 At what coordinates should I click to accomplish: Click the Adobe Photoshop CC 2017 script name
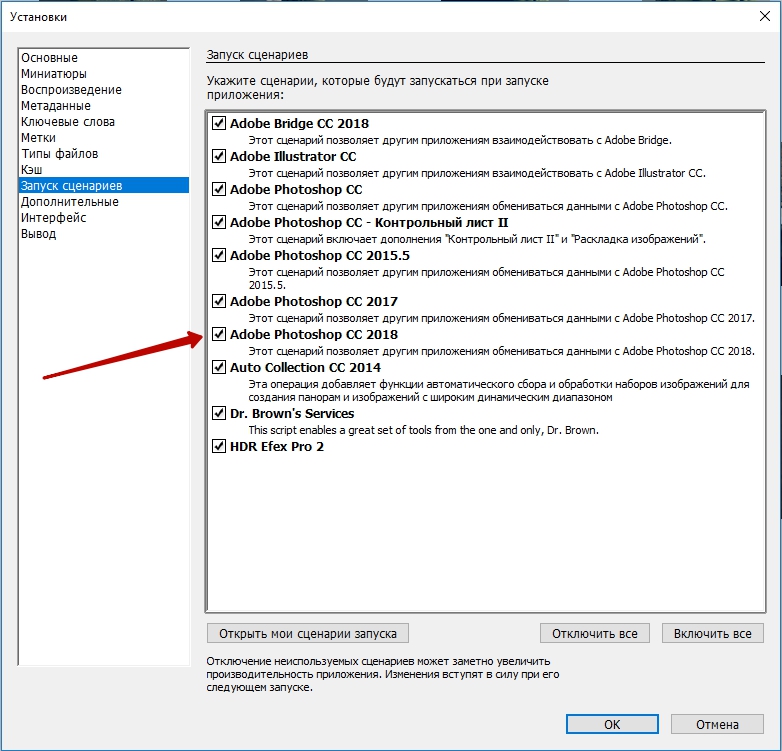[x=314, y=301]
